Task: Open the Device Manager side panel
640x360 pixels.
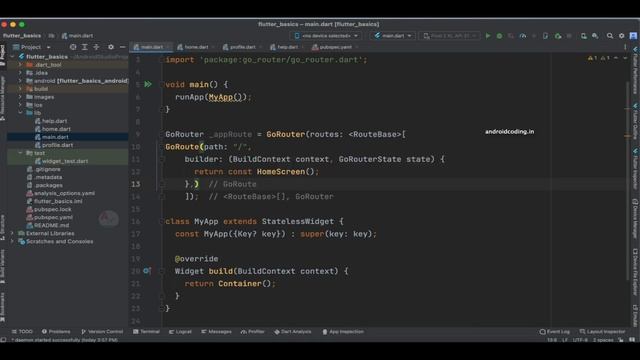Action: [635, 218]
